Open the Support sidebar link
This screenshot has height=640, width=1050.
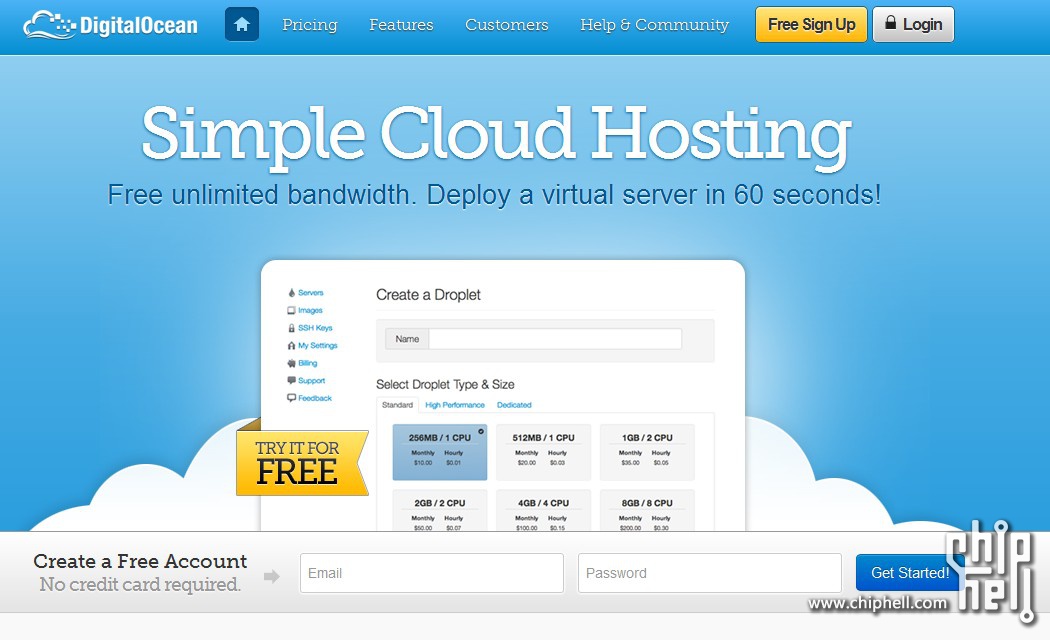pyautogui.click(x=311, y=380)
